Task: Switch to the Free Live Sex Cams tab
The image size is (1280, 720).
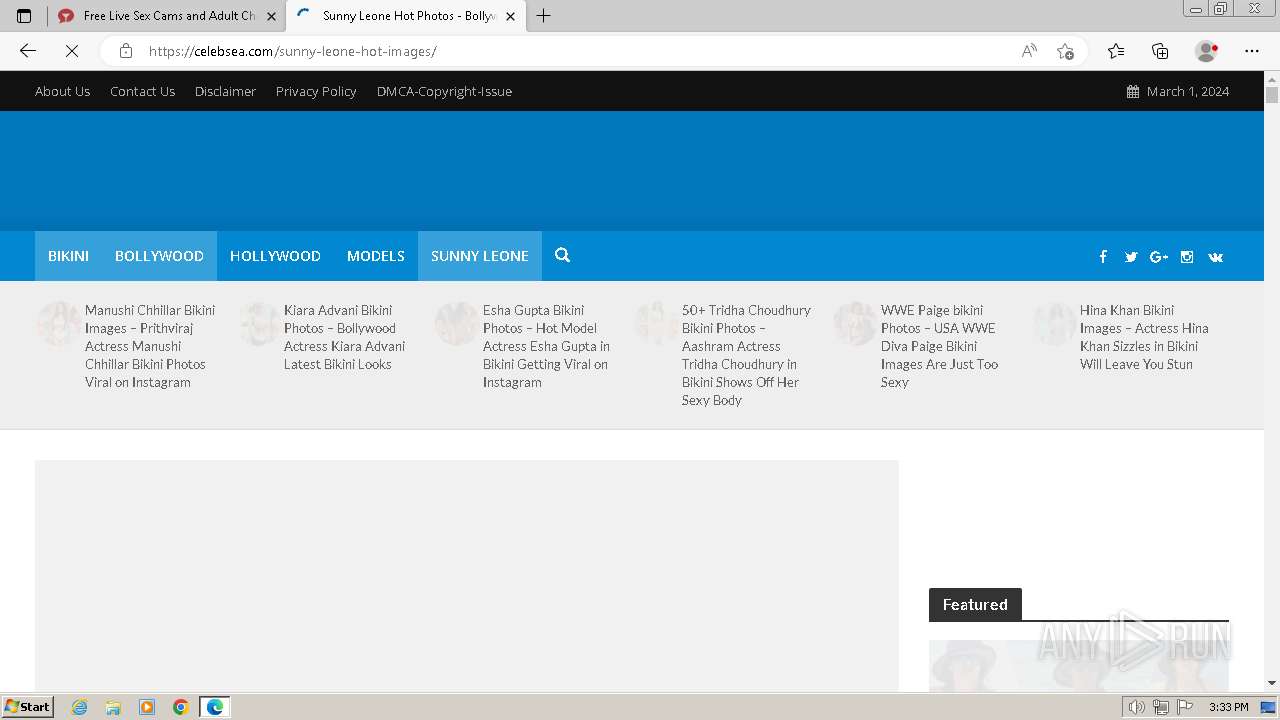Action: pyautogui.click(x=167, y=16)
